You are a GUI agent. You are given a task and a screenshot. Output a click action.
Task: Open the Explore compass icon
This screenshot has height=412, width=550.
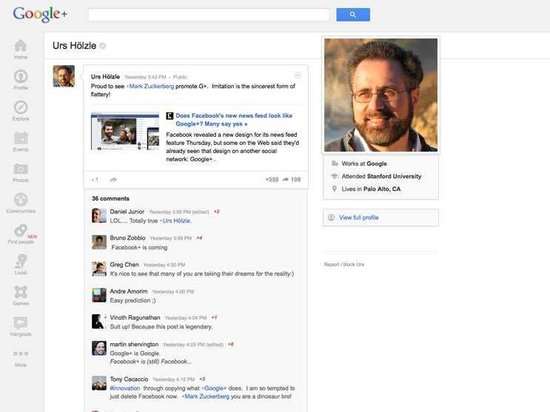21,107
